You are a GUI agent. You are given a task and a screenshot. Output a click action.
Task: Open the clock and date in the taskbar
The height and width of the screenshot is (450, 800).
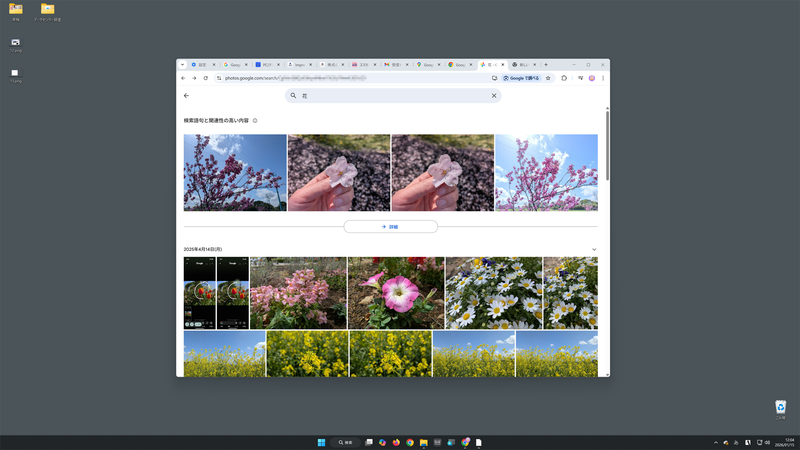785,442
